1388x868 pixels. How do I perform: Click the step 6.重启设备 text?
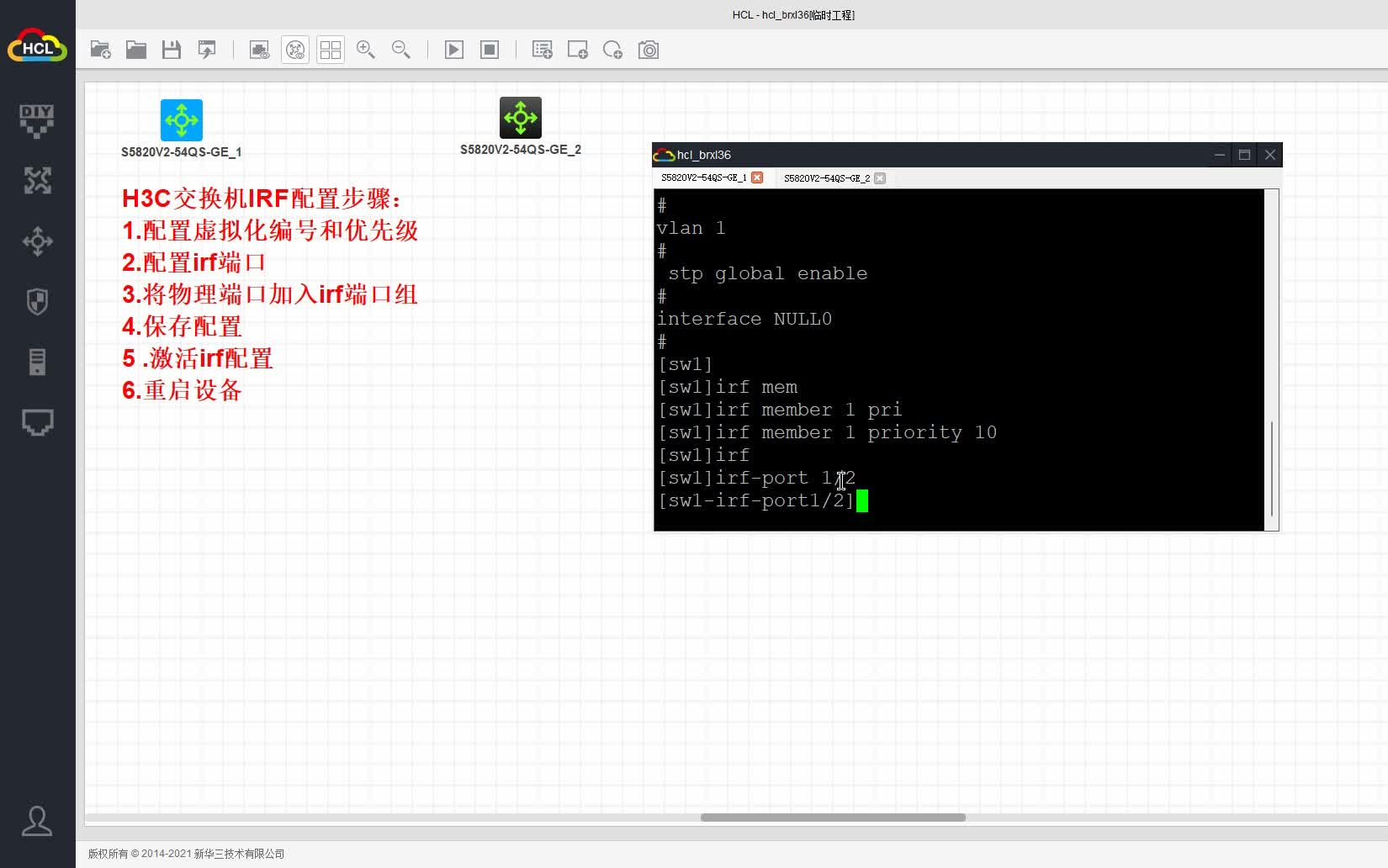(183, 390)
